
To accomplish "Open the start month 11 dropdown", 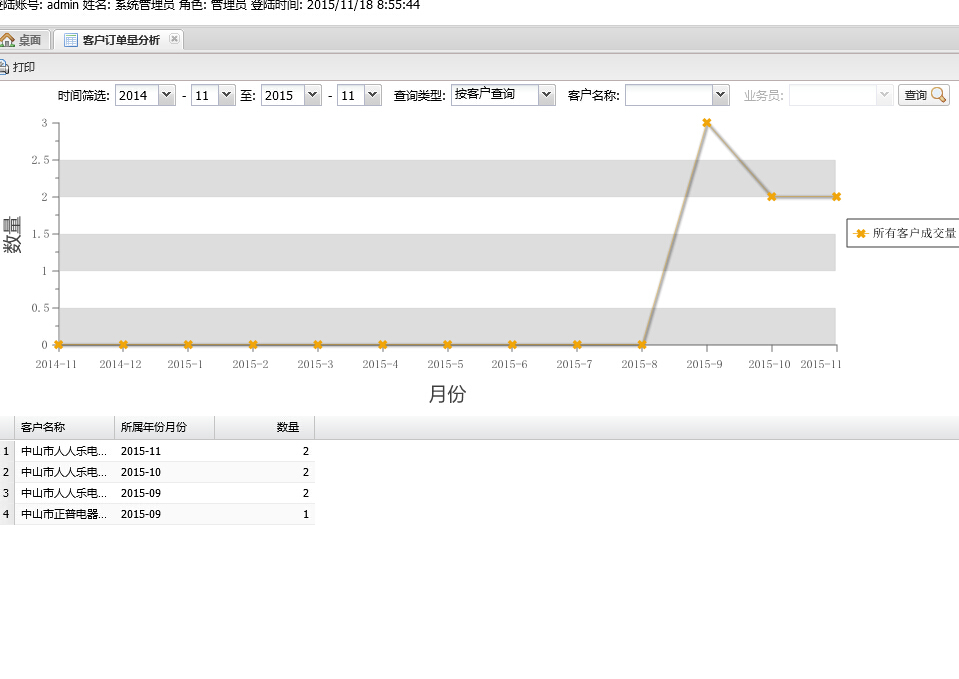I will click(226, 95).
